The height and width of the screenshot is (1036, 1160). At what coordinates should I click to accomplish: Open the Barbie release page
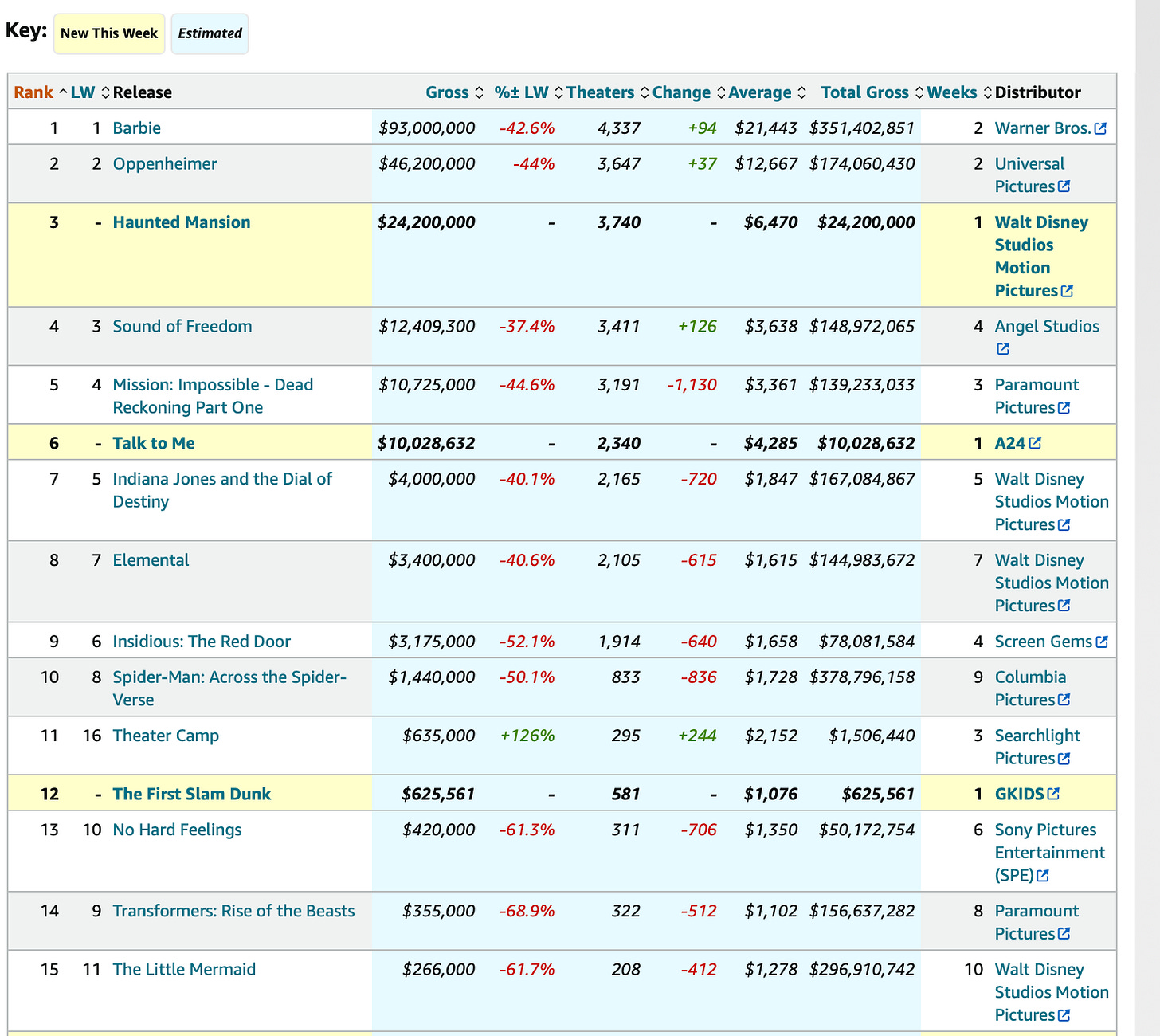[x=136, y=128]
